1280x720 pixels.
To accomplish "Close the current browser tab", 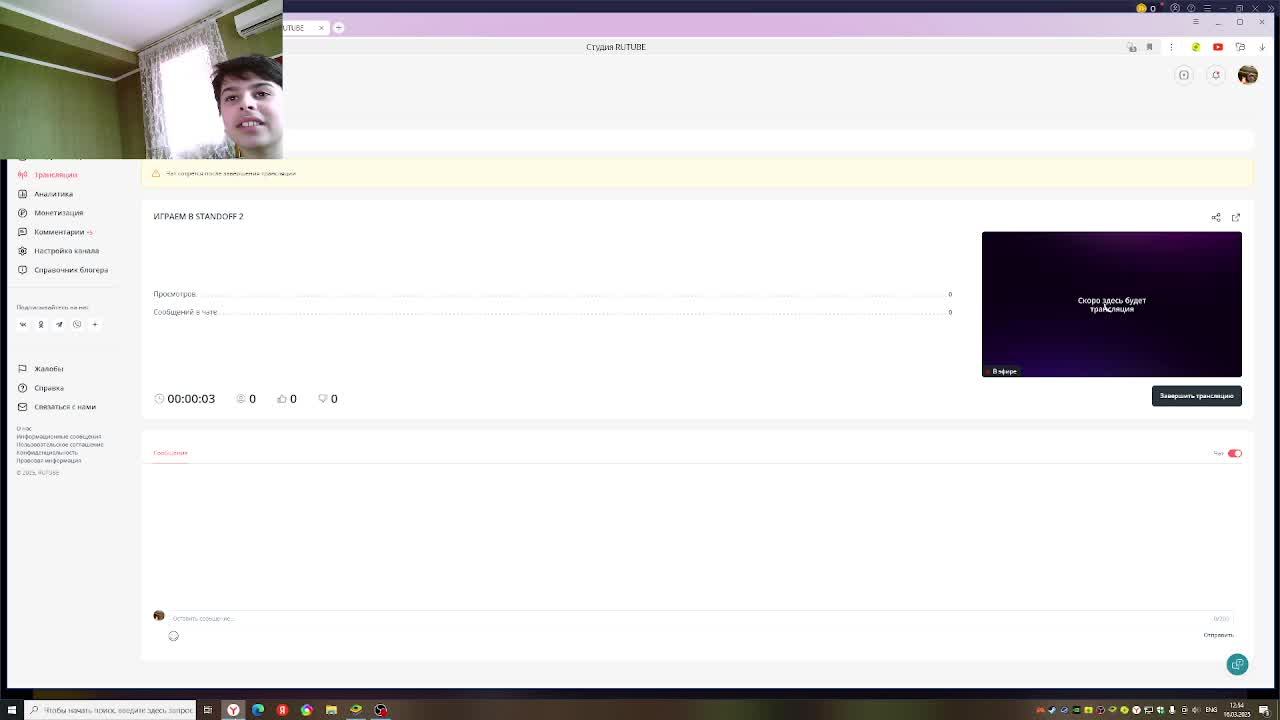I will (x=321, y=28).
